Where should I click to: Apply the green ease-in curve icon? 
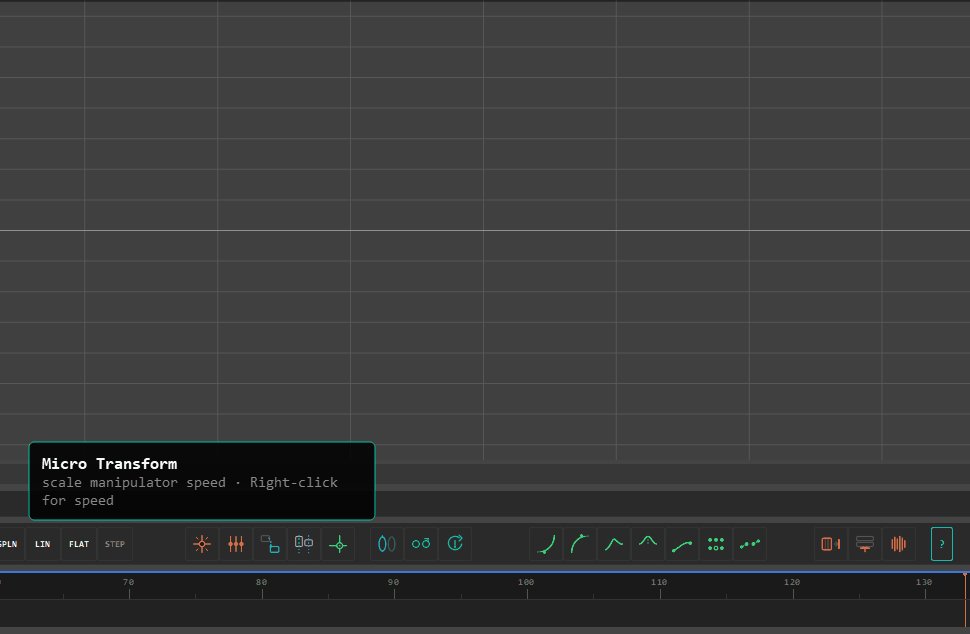pos(546,544)
